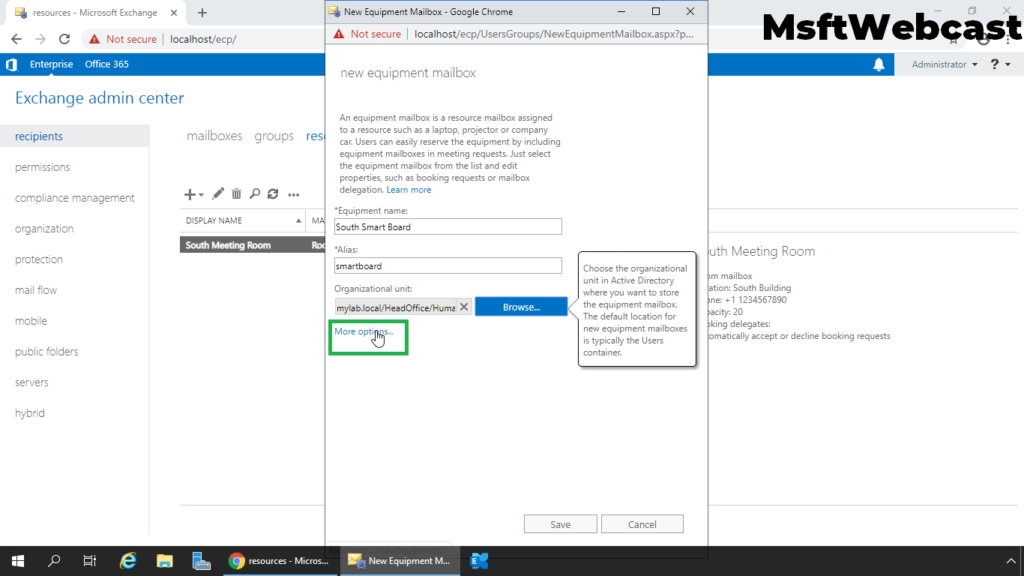This screenshot has width=1024, height=576.
Task: Select mail flow in left navigation
Action: point(36,290)
